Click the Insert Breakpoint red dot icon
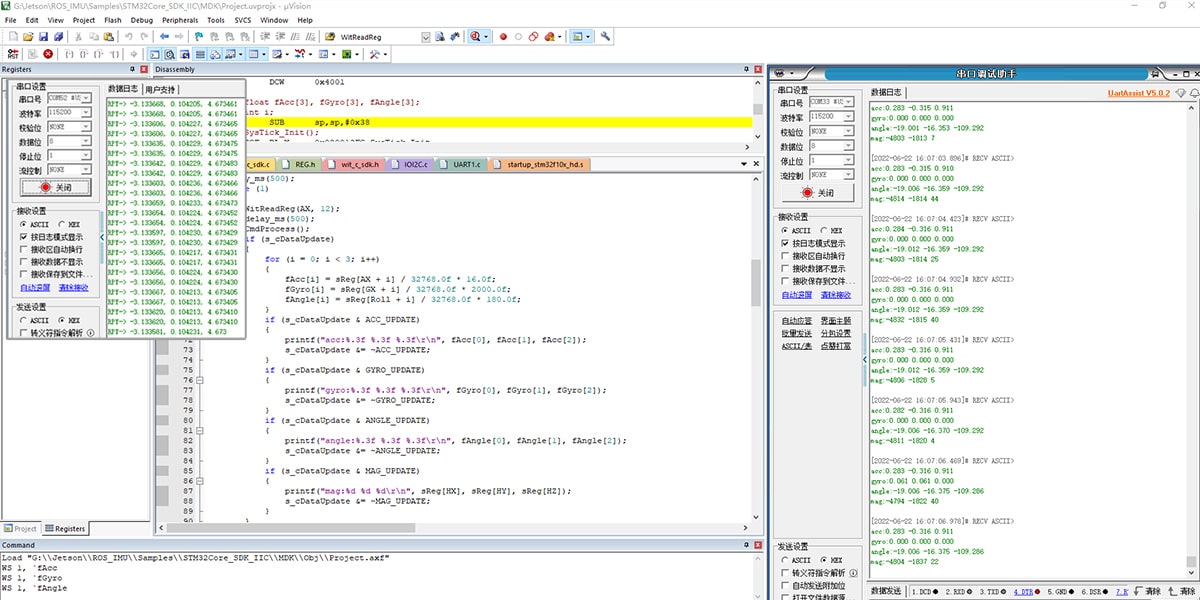Image resolution: width=1200 pixels, height=600 pixels. pyautogui.click(x=503, y=36)
